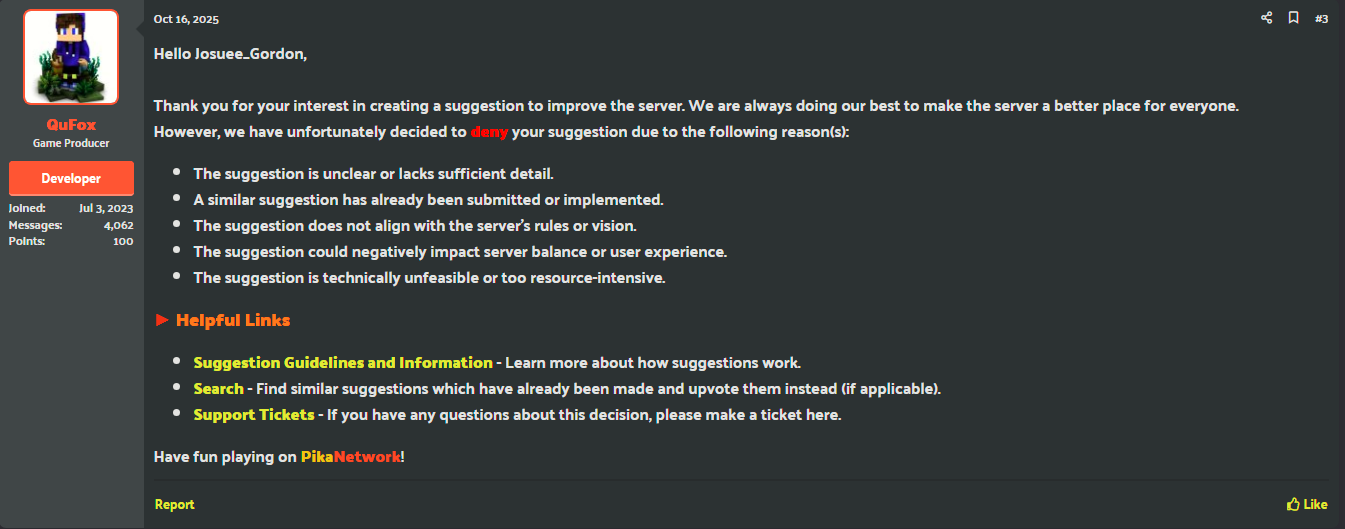The width and height of the screenshot is (1345, 529).
Task: Open the QuFox username profile link
Action: click(70, 125)
